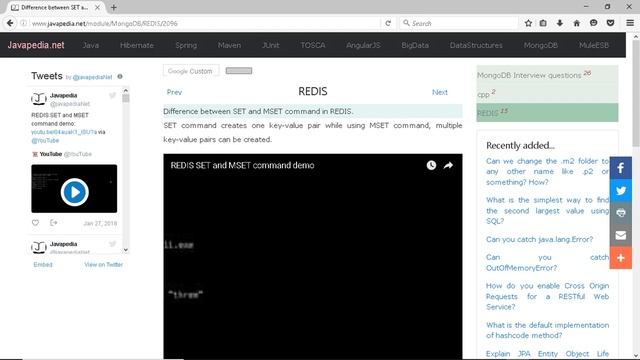This screenshot has width=640, height=360.
Task: Like the tweet with the heart icon
Action: pyautogui.click(x=36, y=223)
